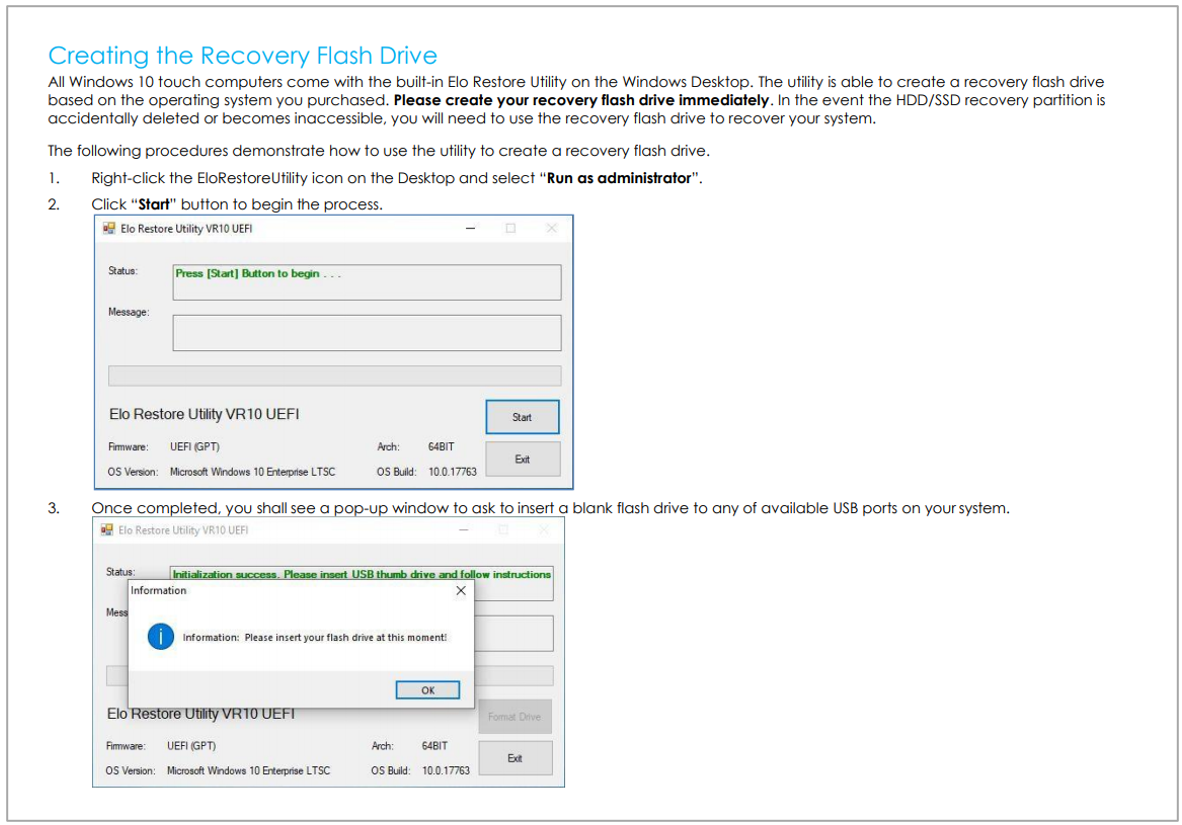Click the '10.0.17763' OS Build value in second window
Screen dimensions: 1182x825
click(x=446, y=771)
